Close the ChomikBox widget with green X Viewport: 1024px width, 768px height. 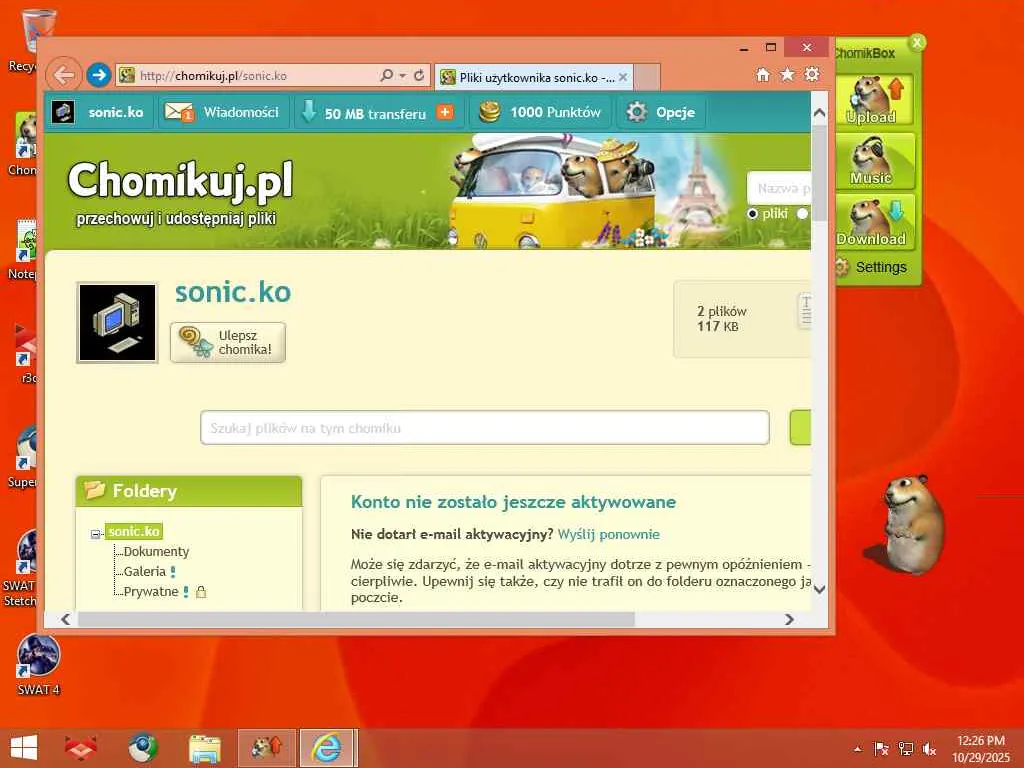click(917, 42)
